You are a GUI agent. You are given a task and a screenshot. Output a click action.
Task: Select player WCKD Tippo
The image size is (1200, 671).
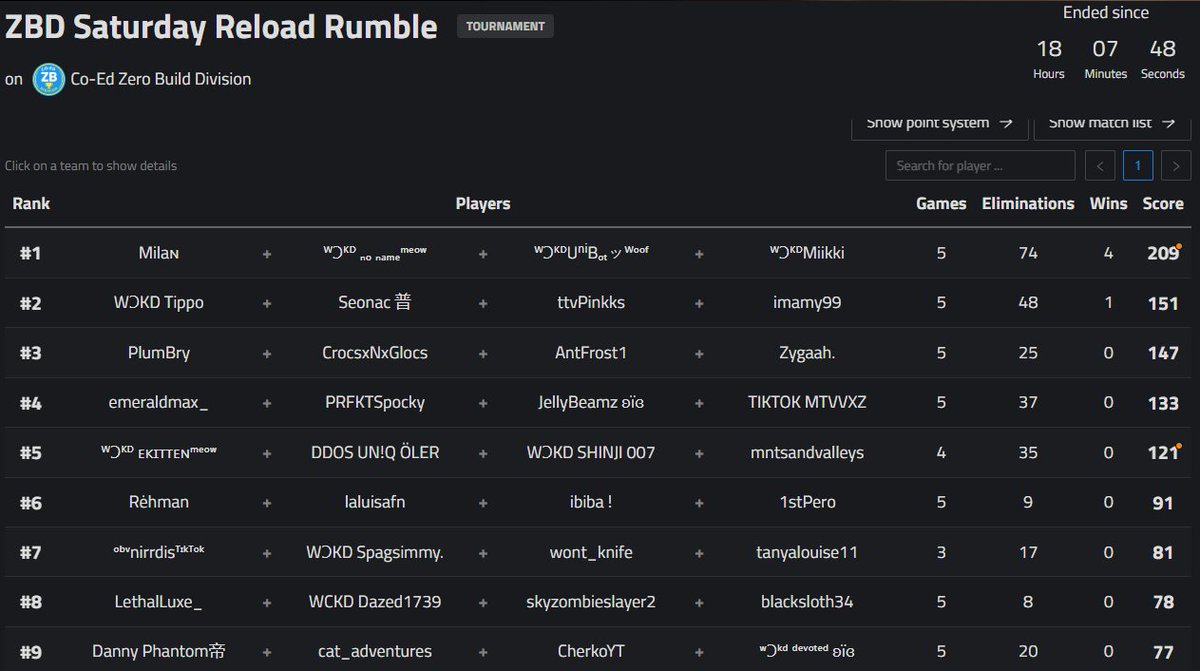point(159,303)
